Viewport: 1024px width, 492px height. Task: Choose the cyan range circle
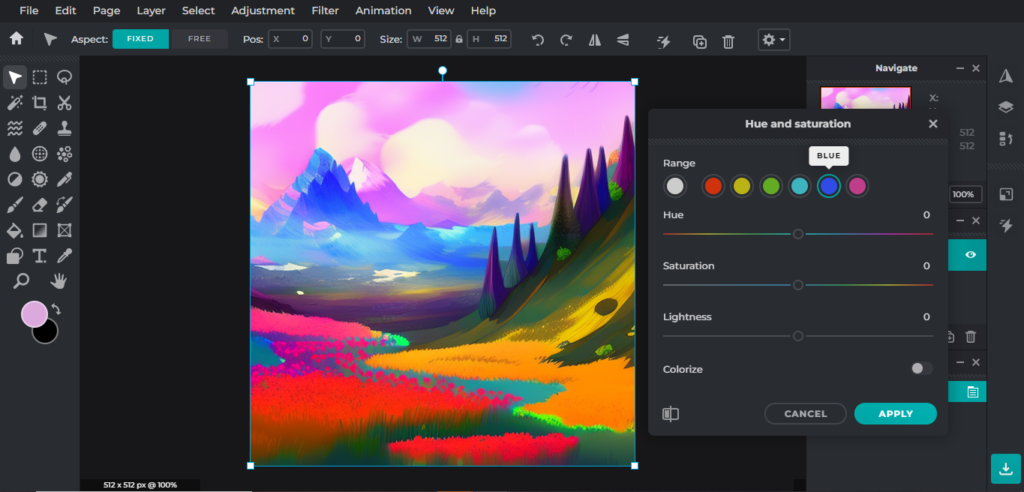point(799,186)
